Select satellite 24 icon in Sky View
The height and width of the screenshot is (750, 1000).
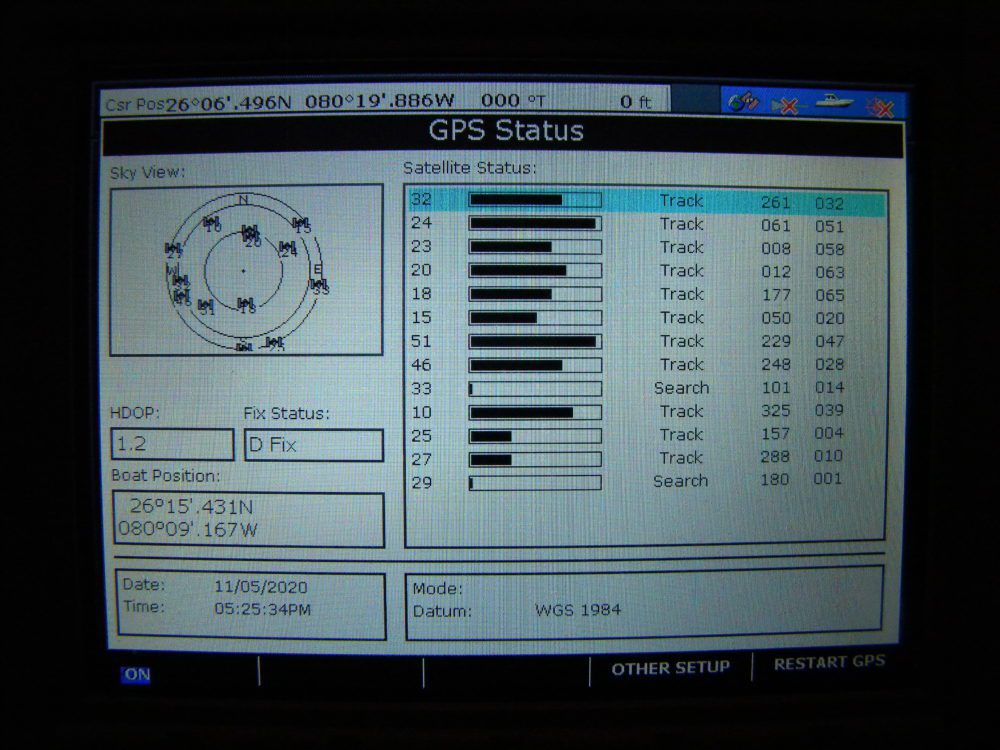[x=288, y=248]
